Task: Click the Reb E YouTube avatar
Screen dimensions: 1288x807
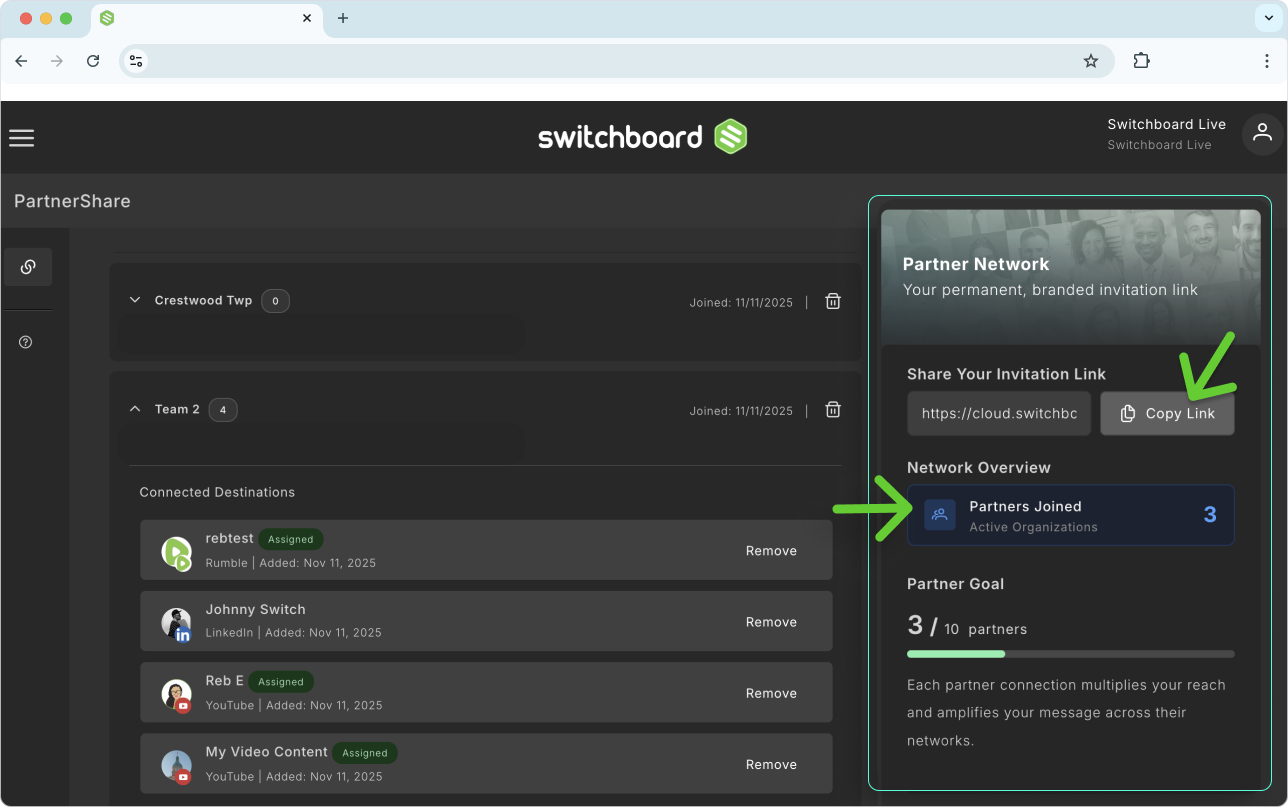Action: pyautogui.click(x=176, y=694)
